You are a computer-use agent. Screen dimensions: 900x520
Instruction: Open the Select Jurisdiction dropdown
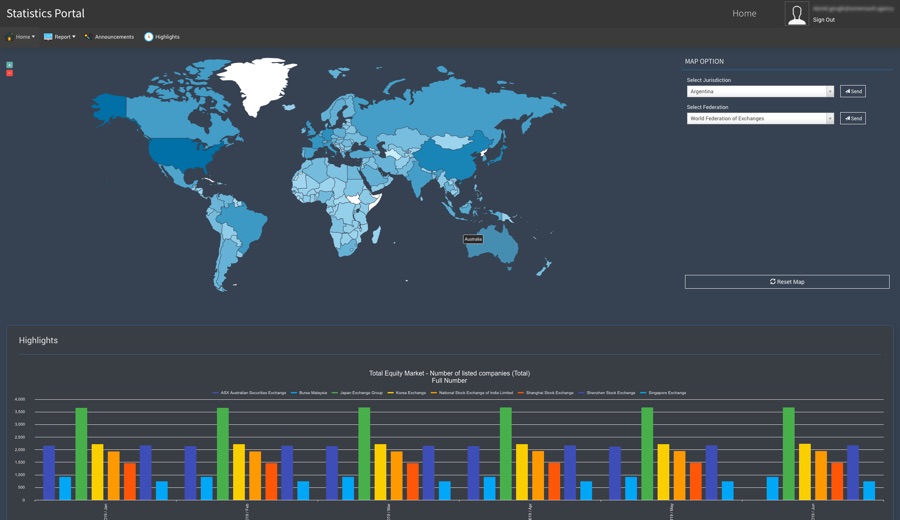(x=760, y=91)
